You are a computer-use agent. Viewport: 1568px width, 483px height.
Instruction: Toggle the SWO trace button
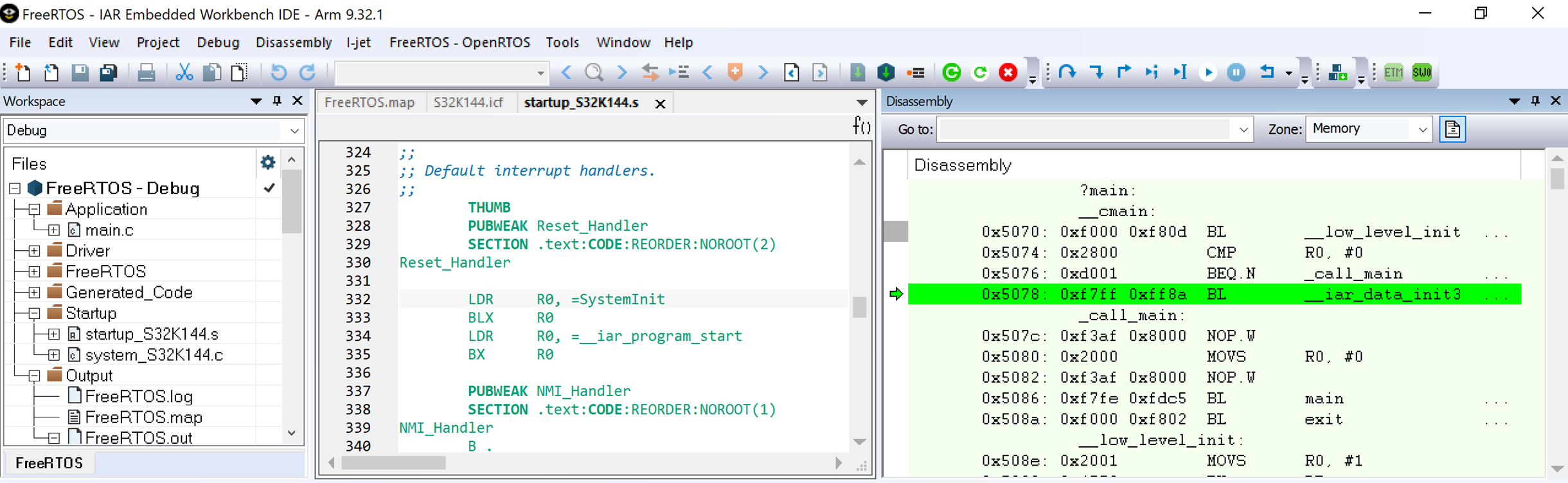click(1422, 73)
